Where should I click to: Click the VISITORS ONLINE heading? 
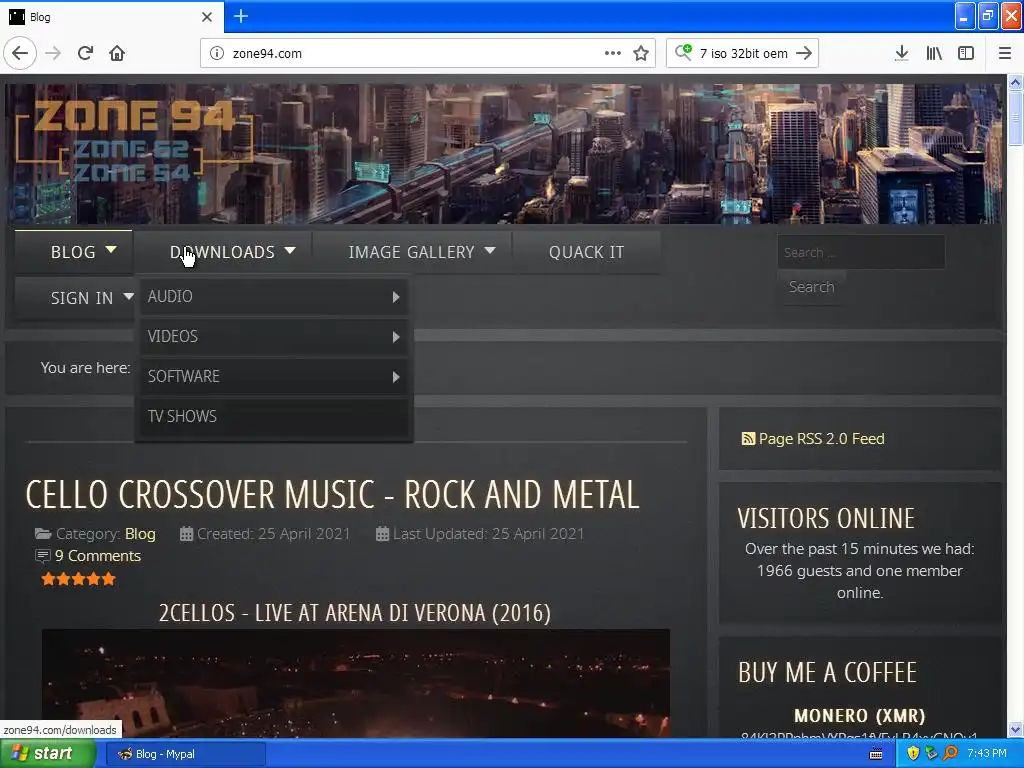(x=826, y=519)
